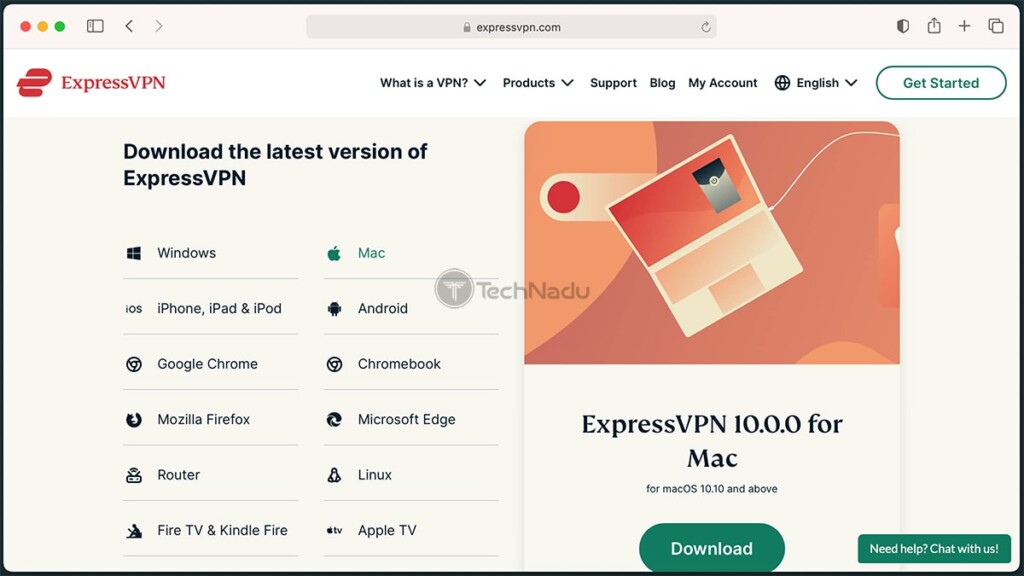Screen dimensions: 1024x576
Task: Click the lock icon in address bar
Action: (466, 27)
